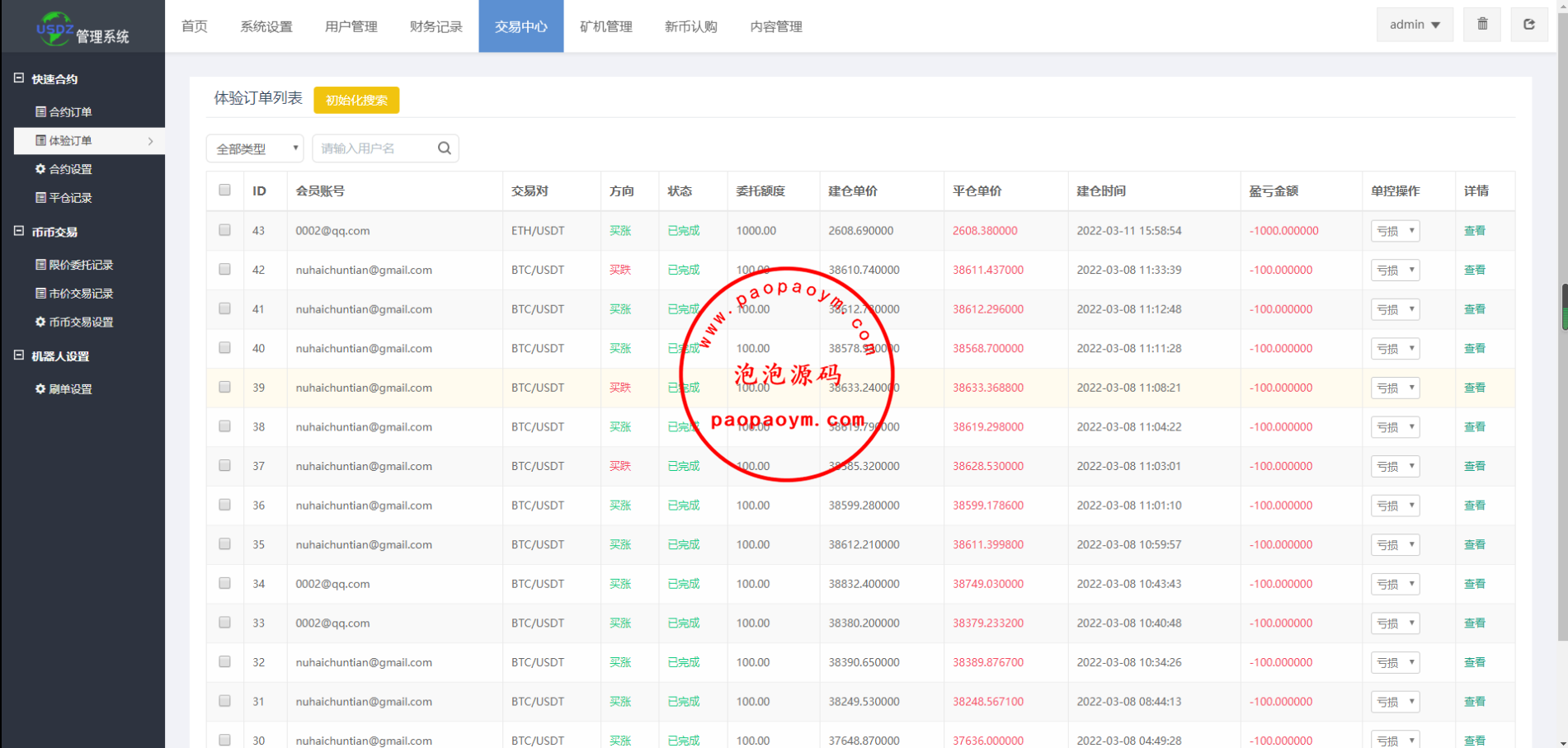The width and height of the screenshot is (1568, 748).
Task: Focus the 请输入用户名 search field
Action: pos(375,148)
